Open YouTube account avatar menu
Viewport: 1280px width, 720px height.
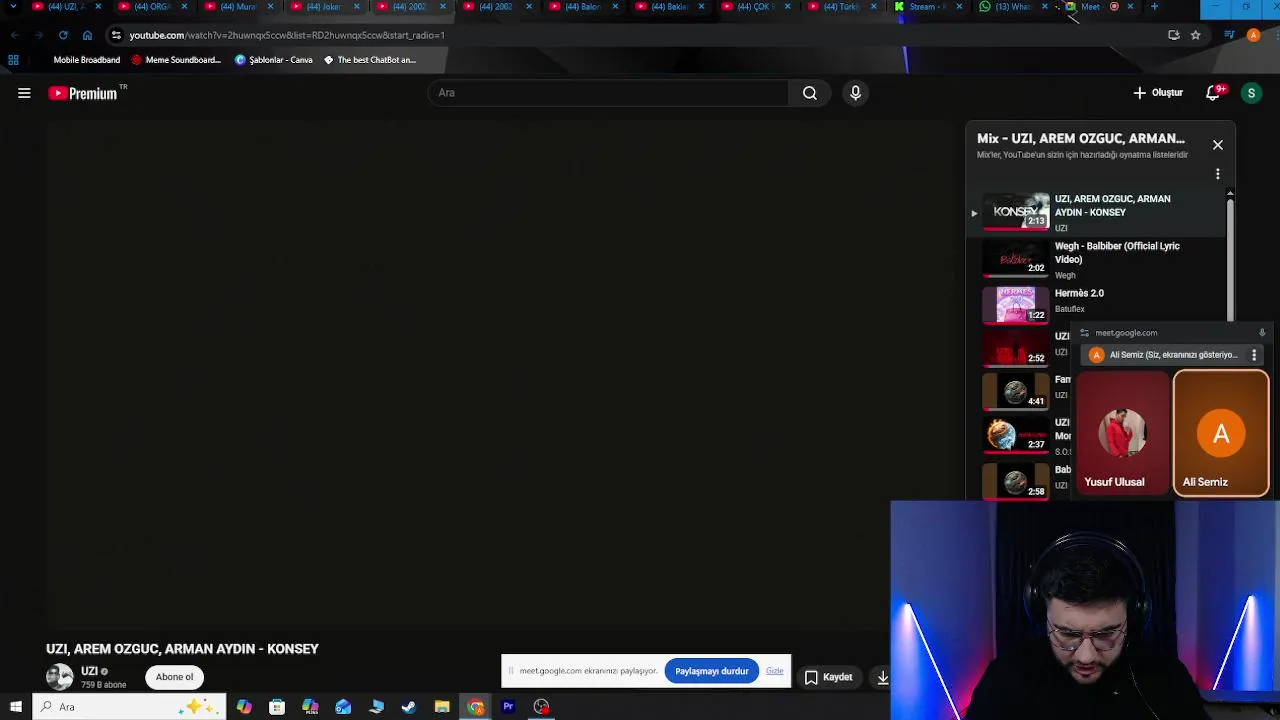[x=1251, y=93]
